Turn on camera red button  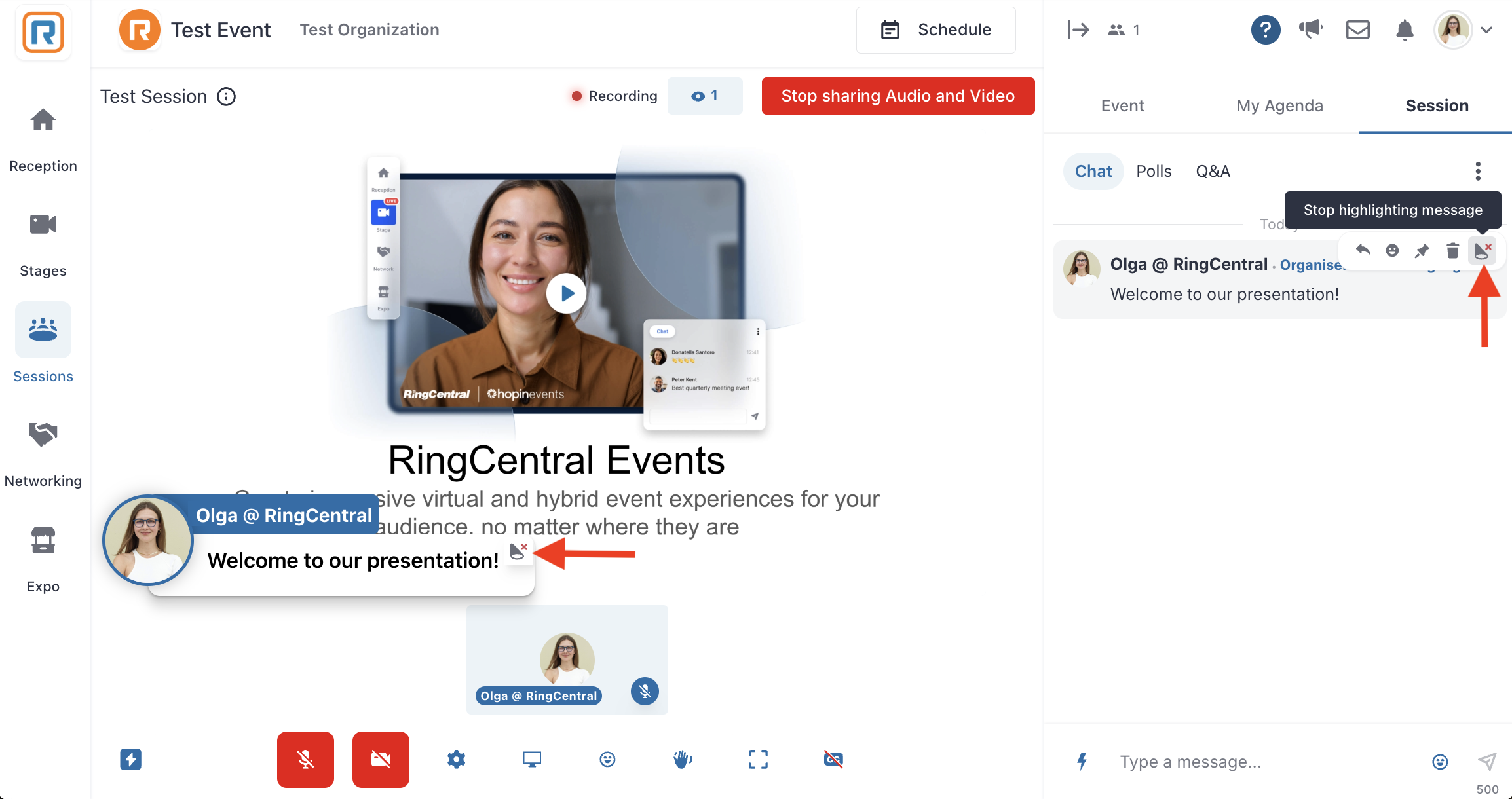click(x=381, y=760)
